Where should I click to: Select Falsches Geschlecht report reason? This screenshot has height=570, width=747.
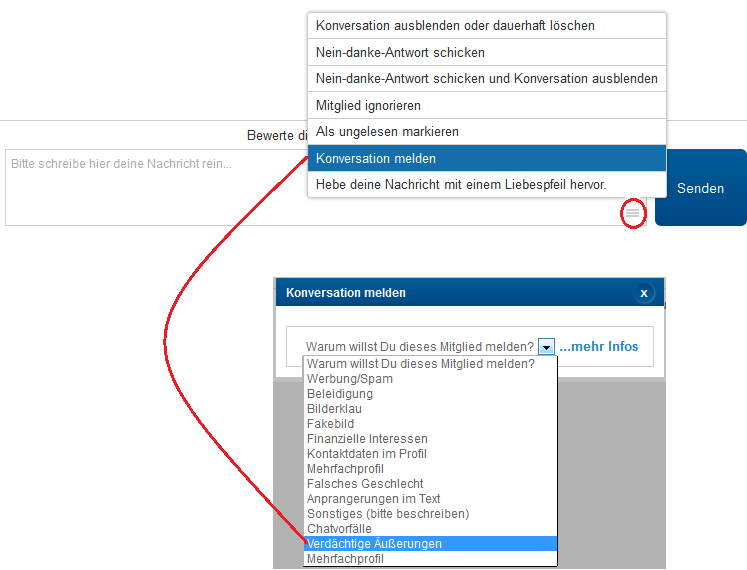click(365, 484)
